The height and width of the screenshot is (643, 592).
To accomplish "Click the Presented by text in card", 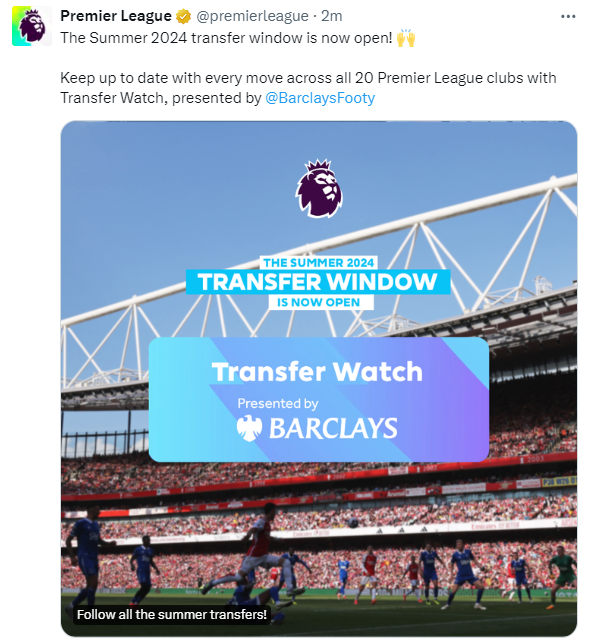I will tap(278, 404).
